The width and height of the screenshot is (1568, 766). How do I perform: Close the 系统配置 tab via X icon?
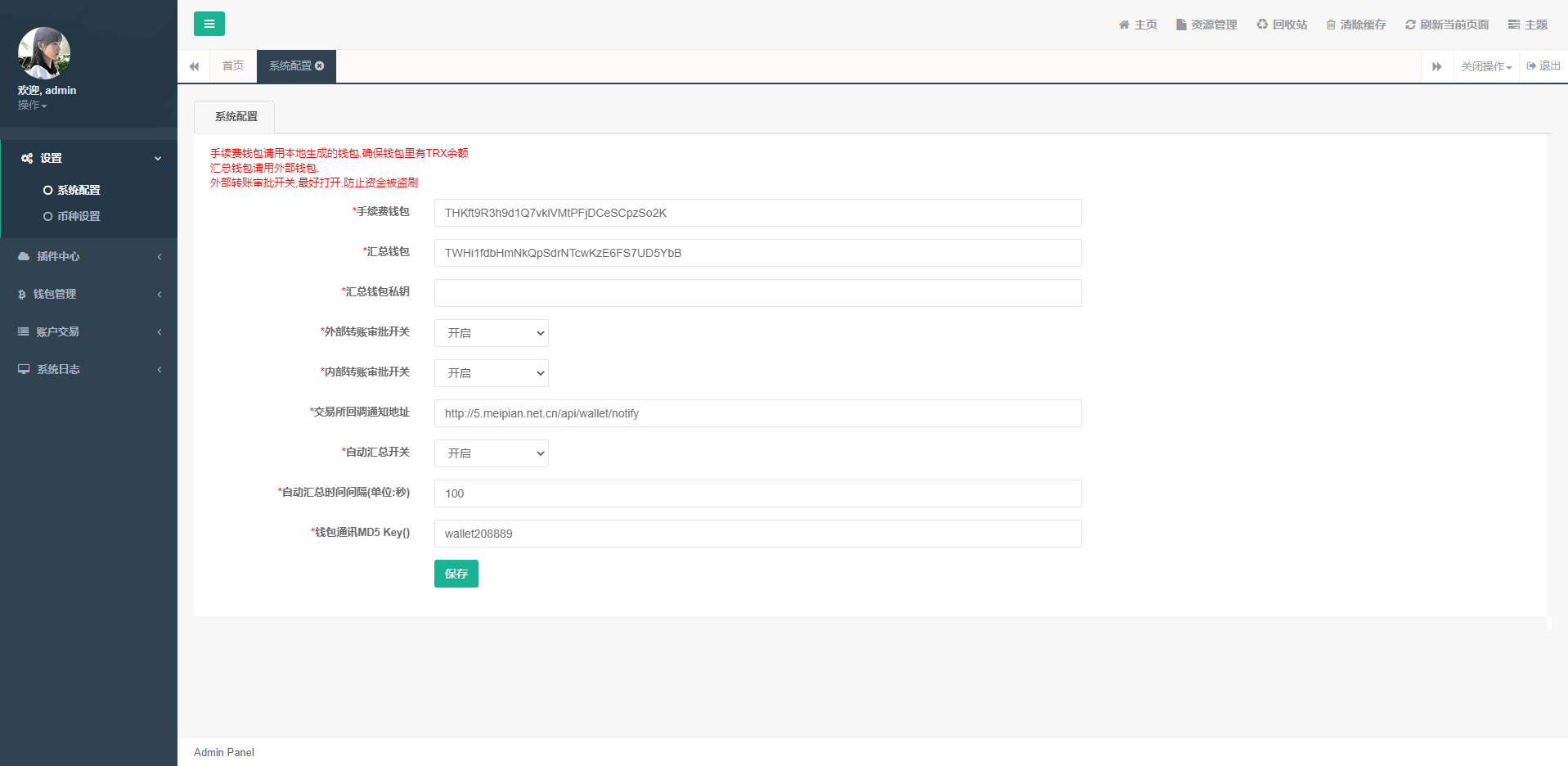320,65
